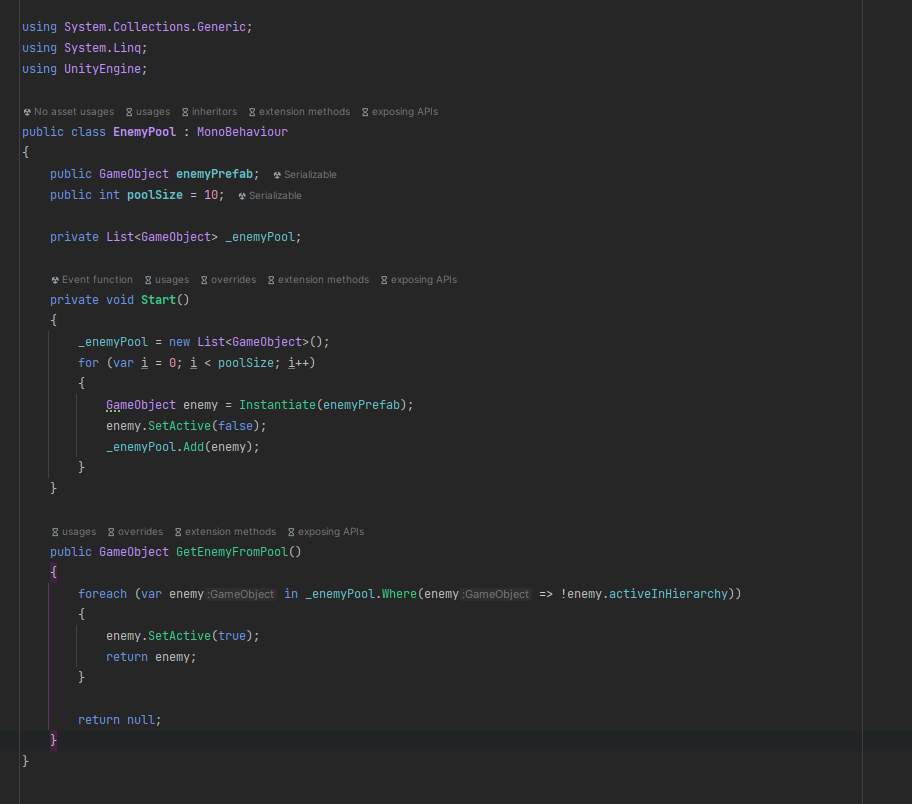
Task: Click the MonoBehaviour base class name
Action: pyautogui.click(x=243, y=132)
